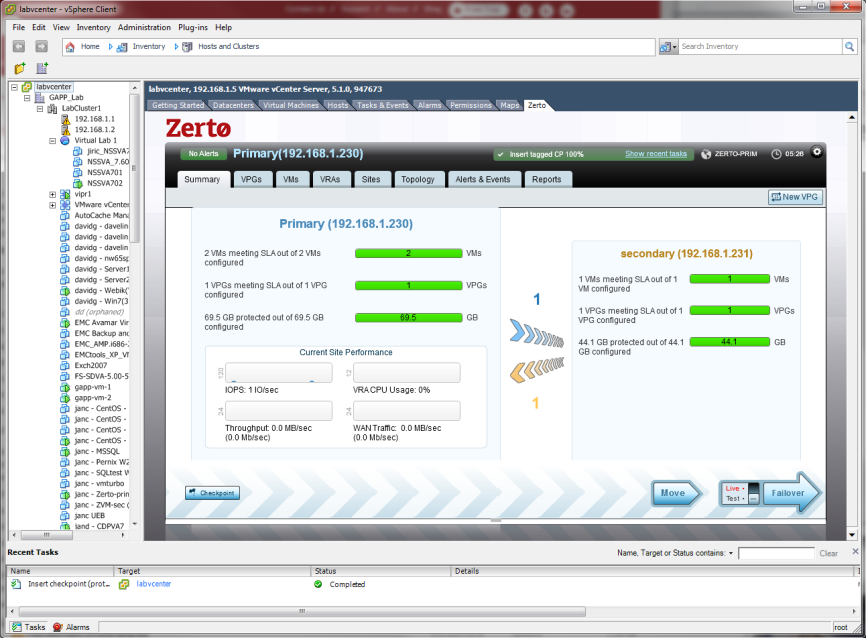Screen dimensions: 866x638
Task: Select janc - MSSQL in the tree
Action: pyautogui.click(x=97, y=451)
